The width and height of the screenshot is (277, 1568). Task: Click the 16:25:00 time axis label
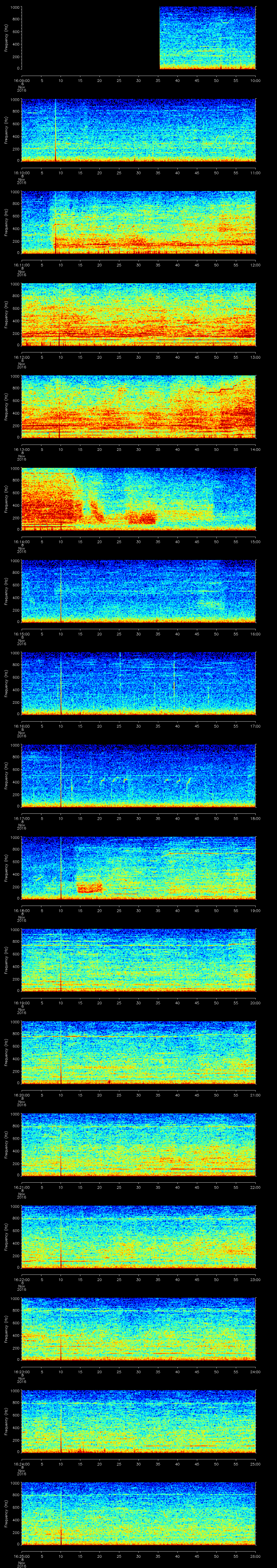(x=21, y=1556)
